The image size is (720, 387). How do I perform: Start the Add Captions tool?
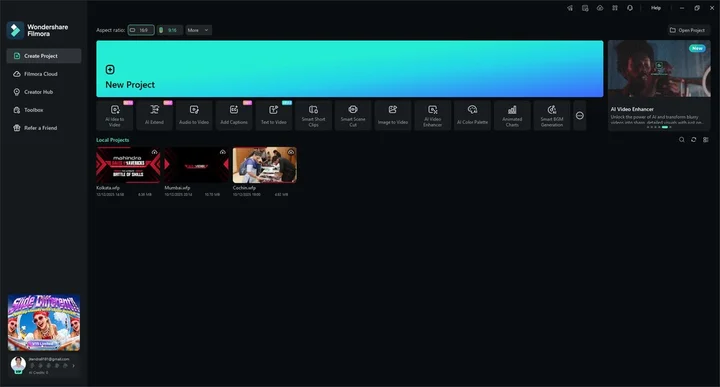point(234,115)
